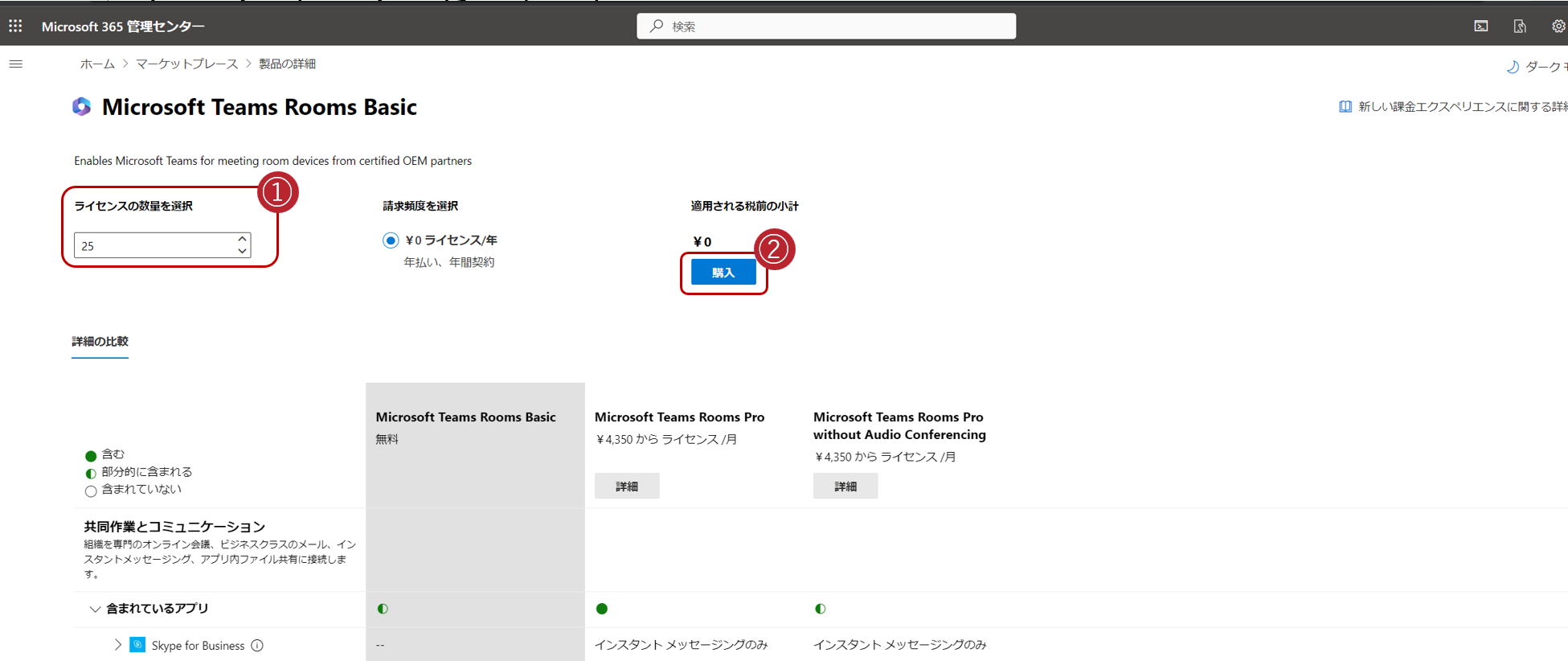Click インスタント メッセージングのみ in Rooms Pro column
This screenshot has height=661, width=1568.
click(681, 645)
